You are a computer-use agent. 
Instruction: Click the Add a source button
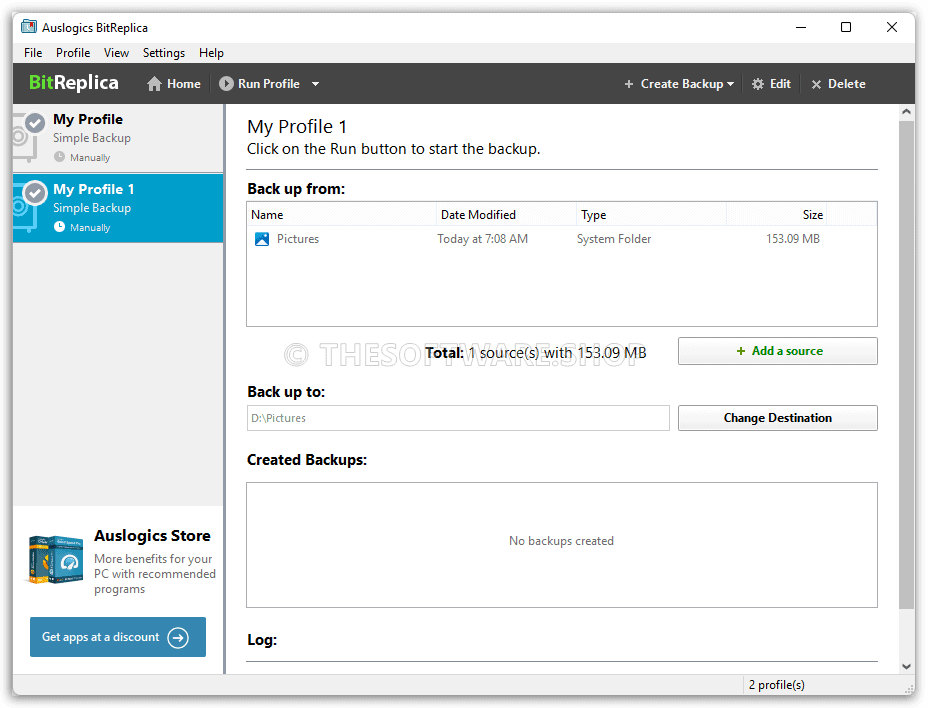click(778, 351)
